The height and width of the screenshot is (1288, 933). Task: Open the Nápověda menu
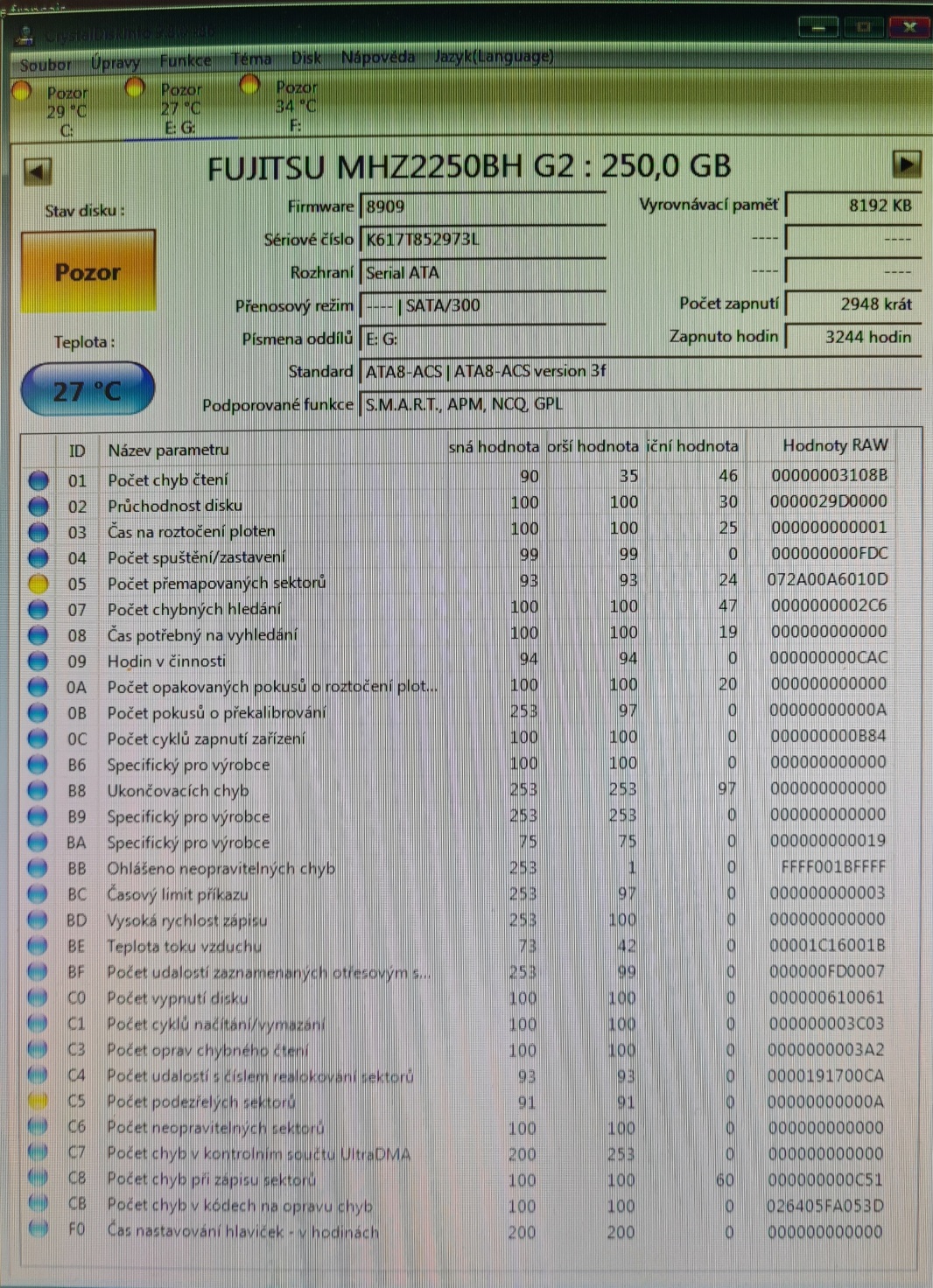[377, 57]
